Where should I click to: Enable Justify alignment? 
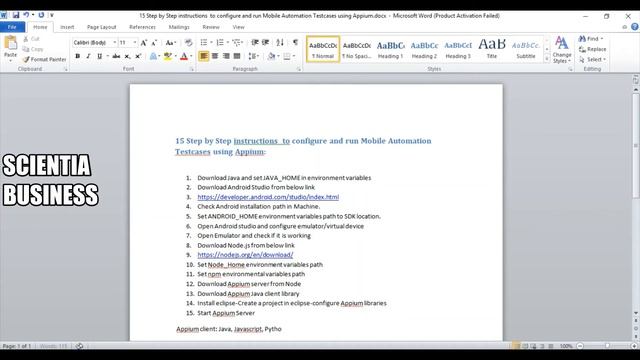[x=237, y=56]
